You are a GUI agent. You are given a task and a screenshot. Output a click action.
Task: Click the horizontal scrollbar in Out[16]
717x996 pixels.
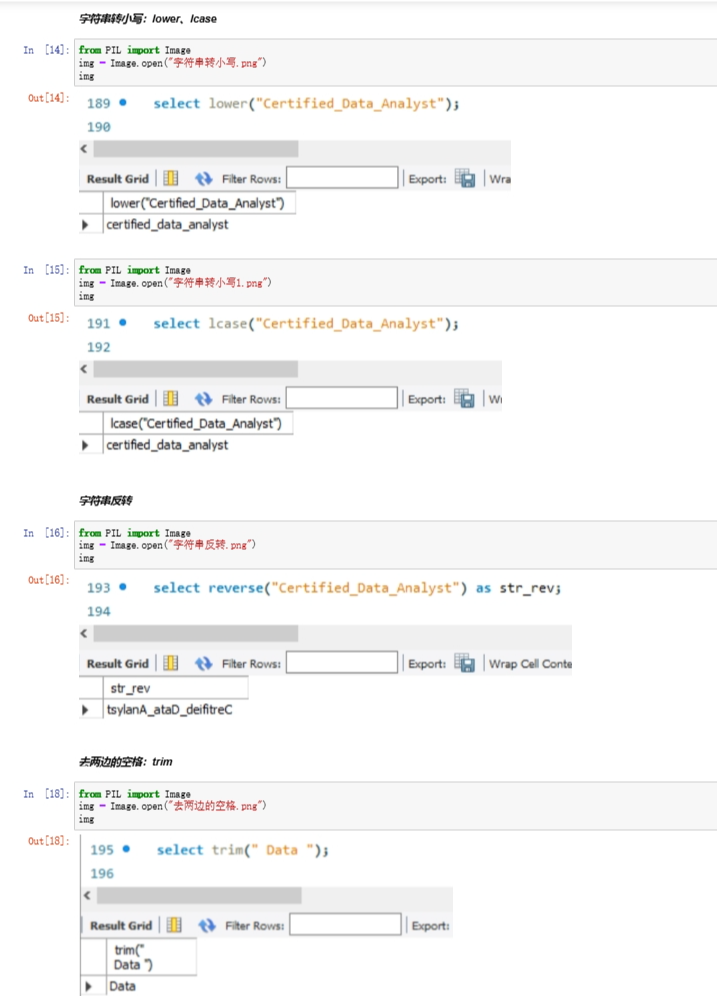(x=196, y=633)
